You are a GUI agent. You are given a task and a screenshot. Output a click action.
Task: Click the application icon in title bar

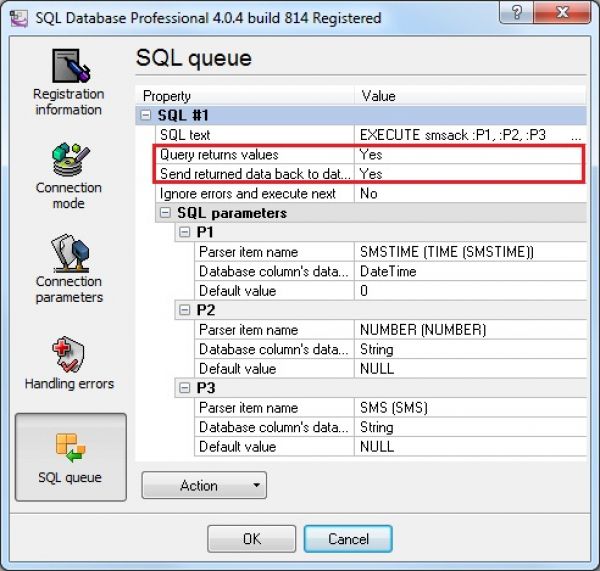point(18,18)
